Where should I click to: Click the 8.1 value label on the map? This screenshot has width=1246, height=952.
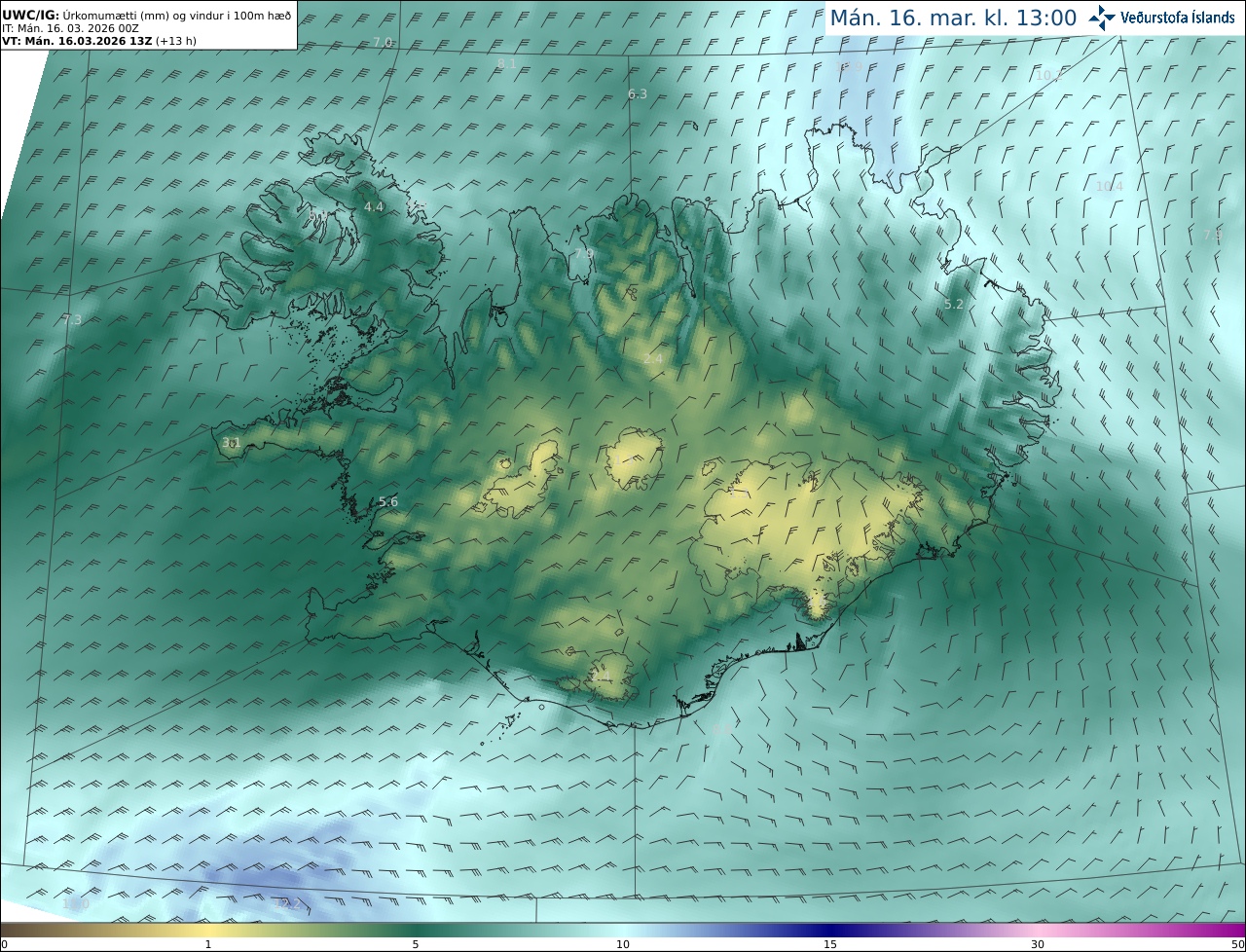tap(506, 63)
